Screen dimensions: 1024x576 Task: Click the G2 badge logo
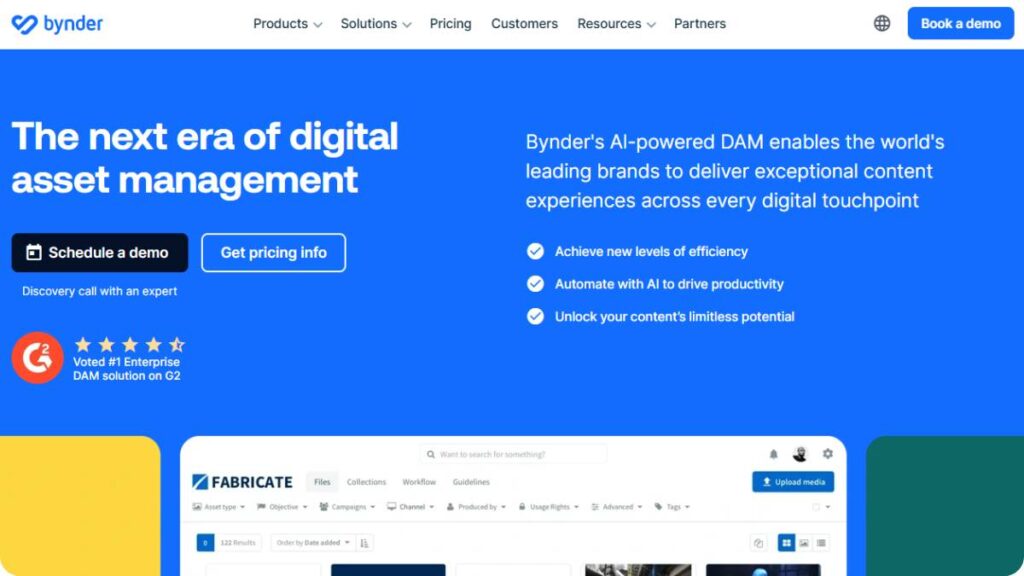pos(37,358)
